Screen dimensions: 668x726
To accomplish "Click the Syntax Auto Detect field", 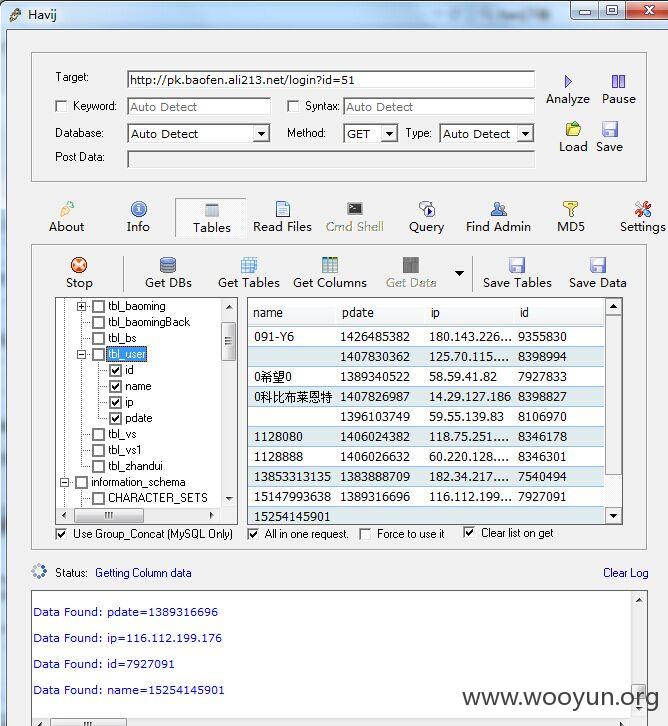I will [439, 106].
